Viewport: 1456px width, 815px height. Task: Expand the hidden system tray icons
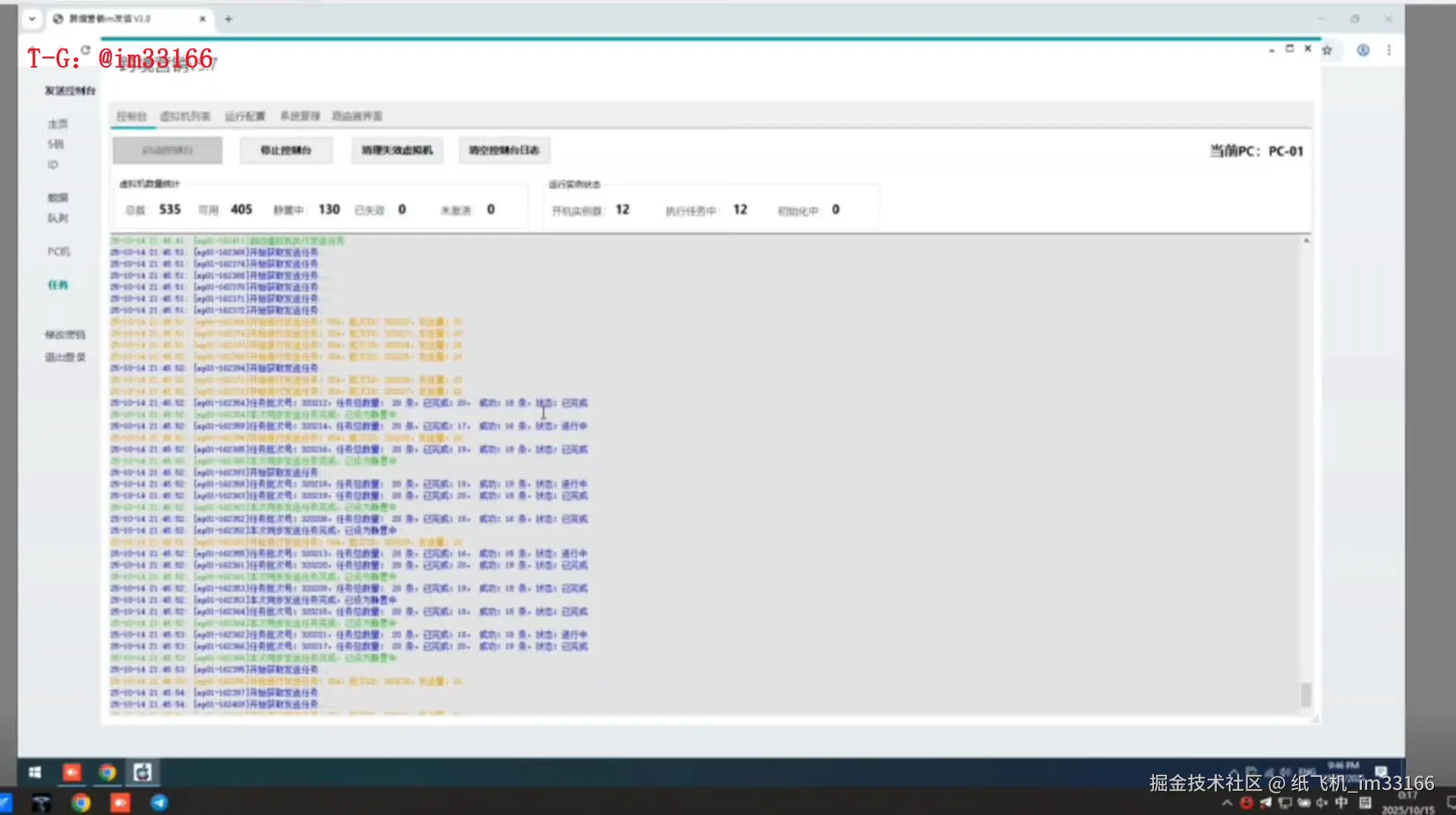click(x=1227, y=803)
